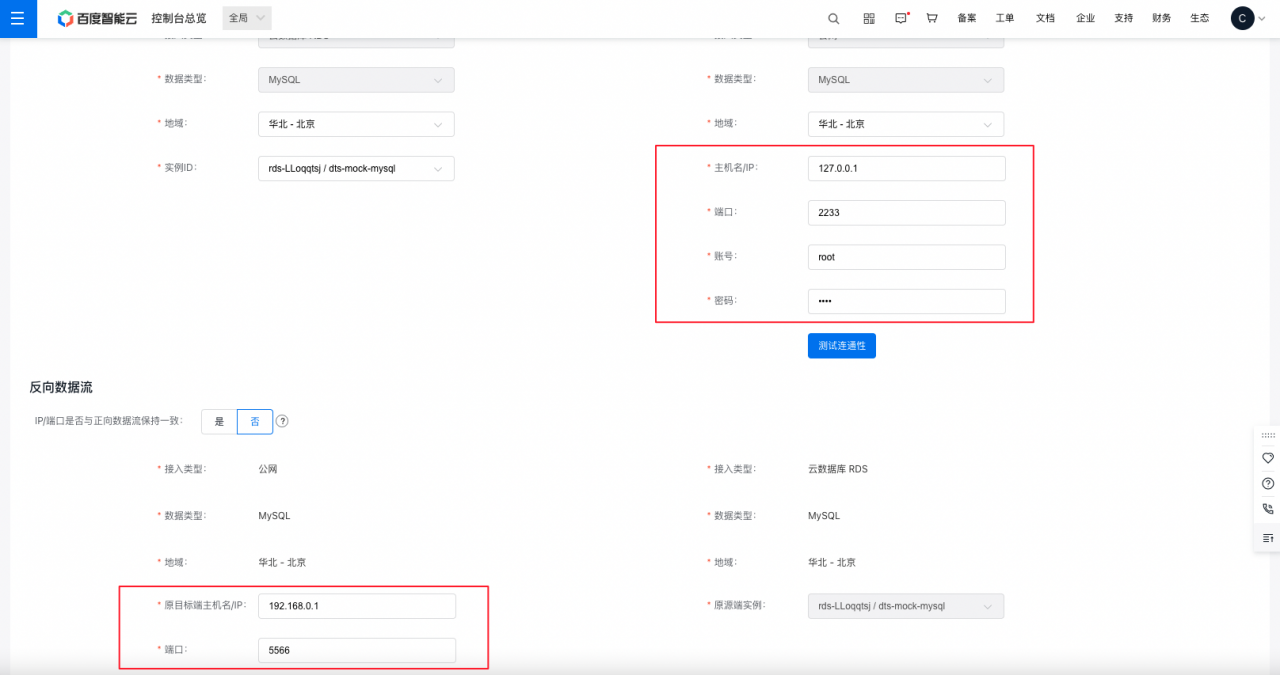
Task: Click the phone contact icon in the right sidebar
Action: coord(1268,509)
